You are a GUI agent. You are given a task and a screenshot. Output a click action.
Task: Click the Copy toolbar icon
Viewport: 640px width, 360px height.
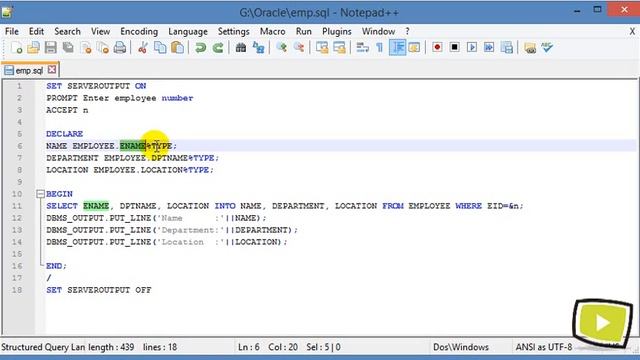point(160,48)
